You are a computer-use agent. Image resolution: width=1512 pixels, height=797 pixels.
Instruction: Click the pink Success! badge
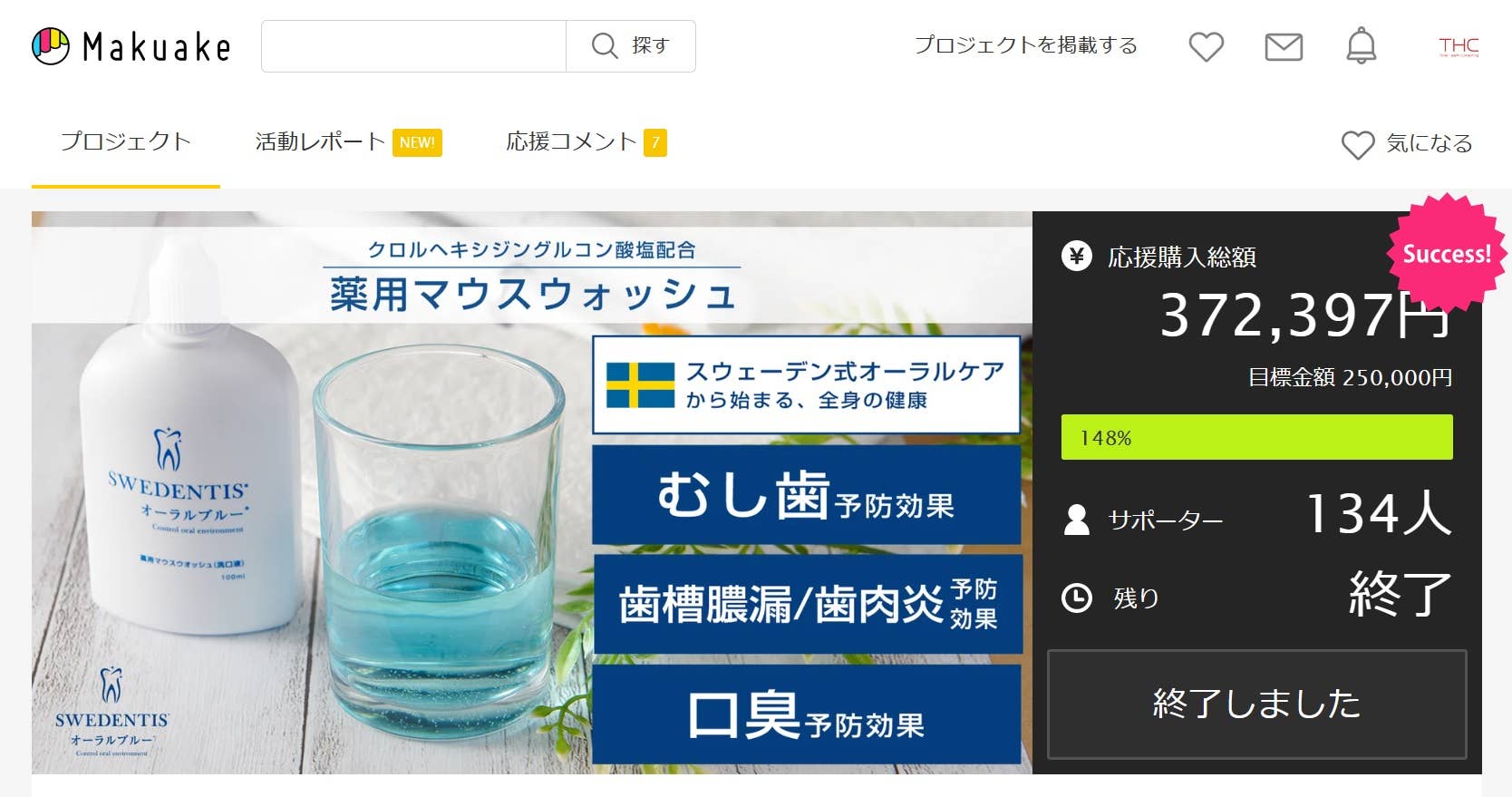1446,253
